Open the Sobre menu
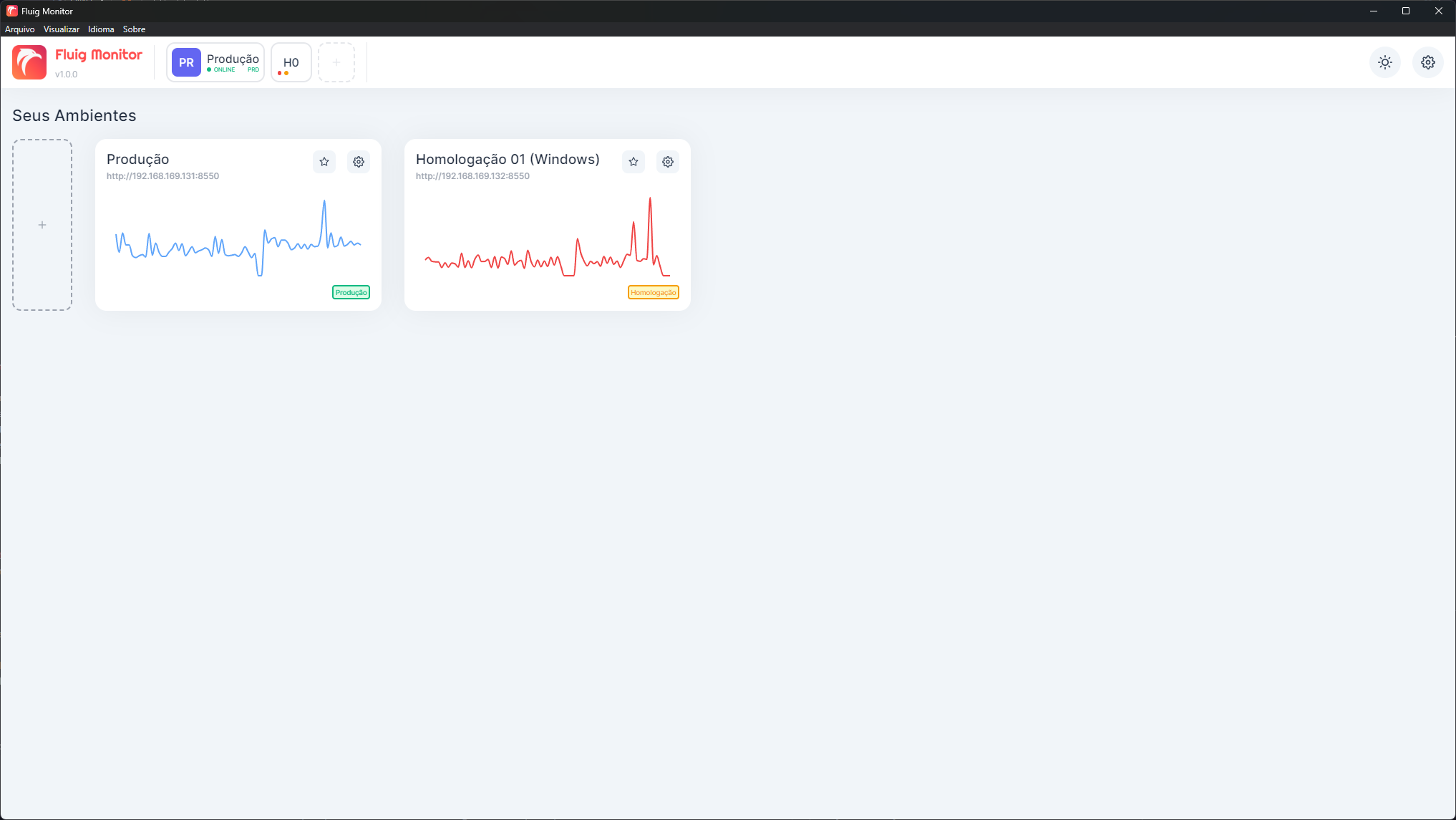This screenshot has width=1456, height=820. pyautogui.click(x=134, y=29)
